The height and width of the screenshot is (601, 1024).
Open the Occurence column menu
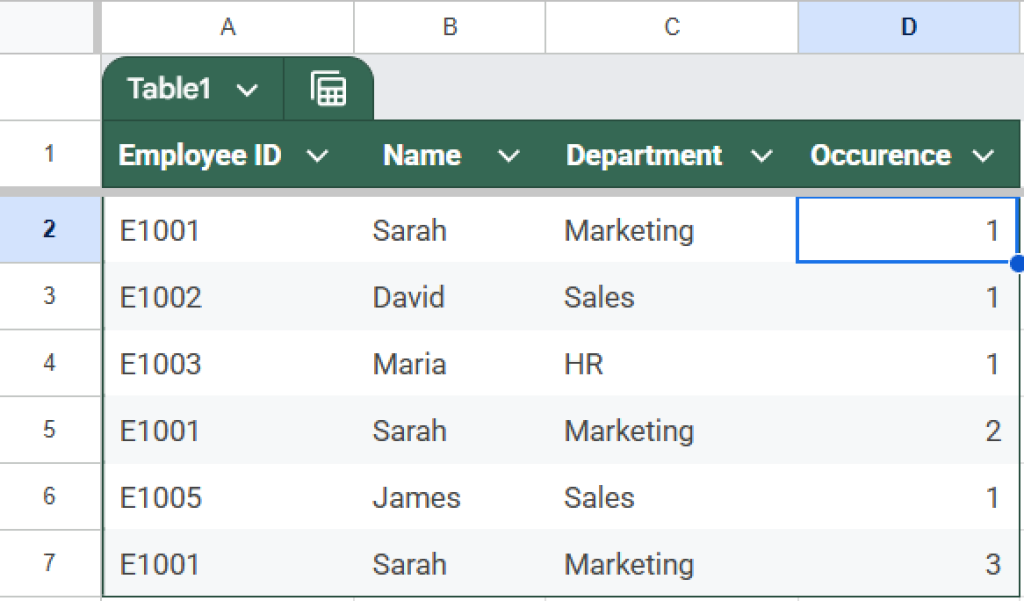(984, 155)
